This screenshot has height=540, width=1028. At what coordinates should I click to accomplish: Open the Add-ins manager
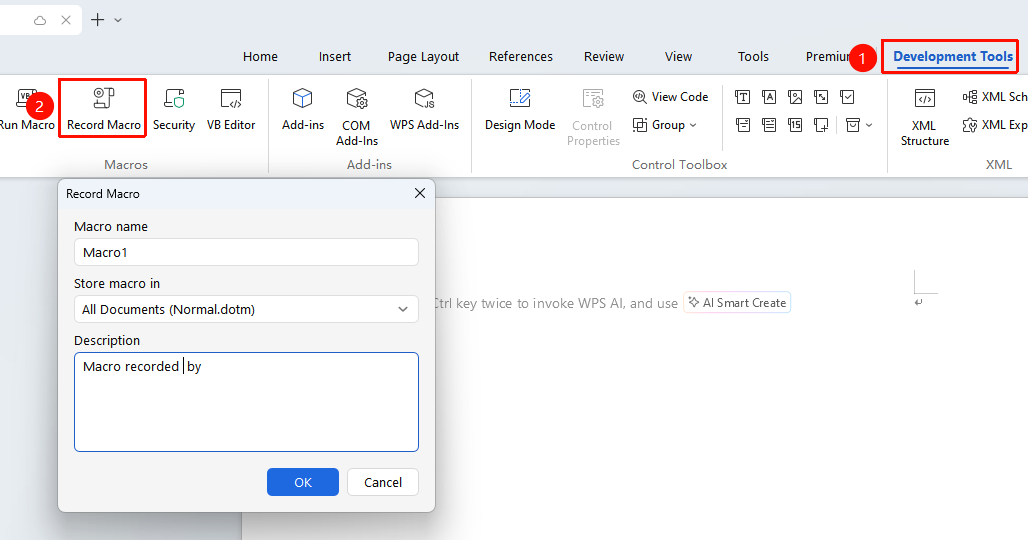(x=302, y=109)
